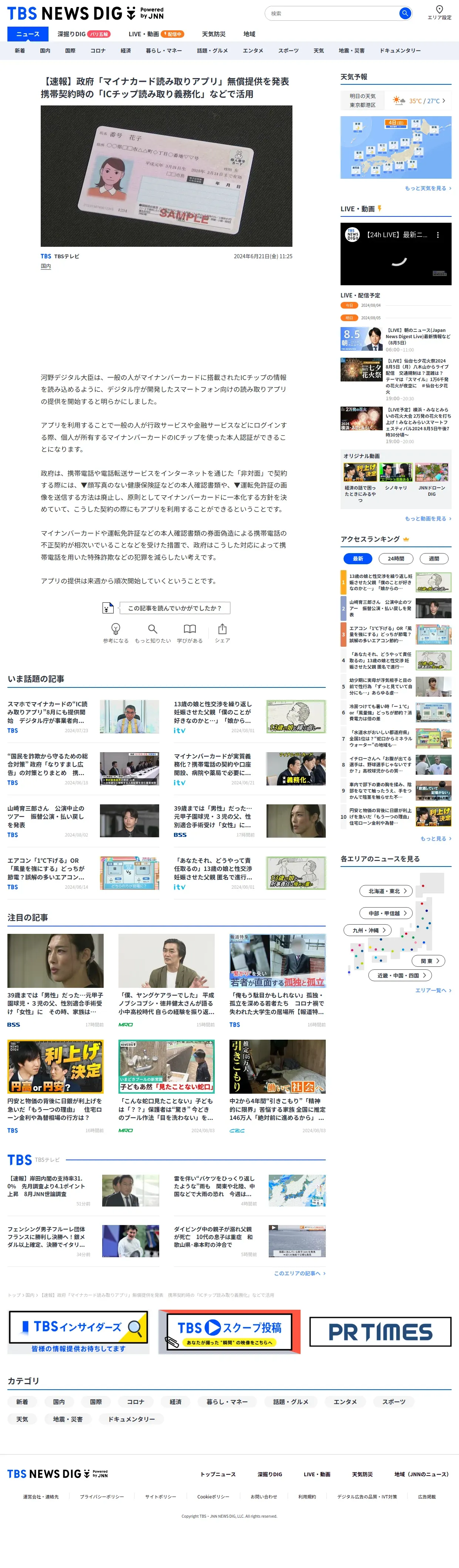459x1568 pixels.
Task: Open 仙台七夕花火祭 live schedule thumbnail
Action: [362, 370]
